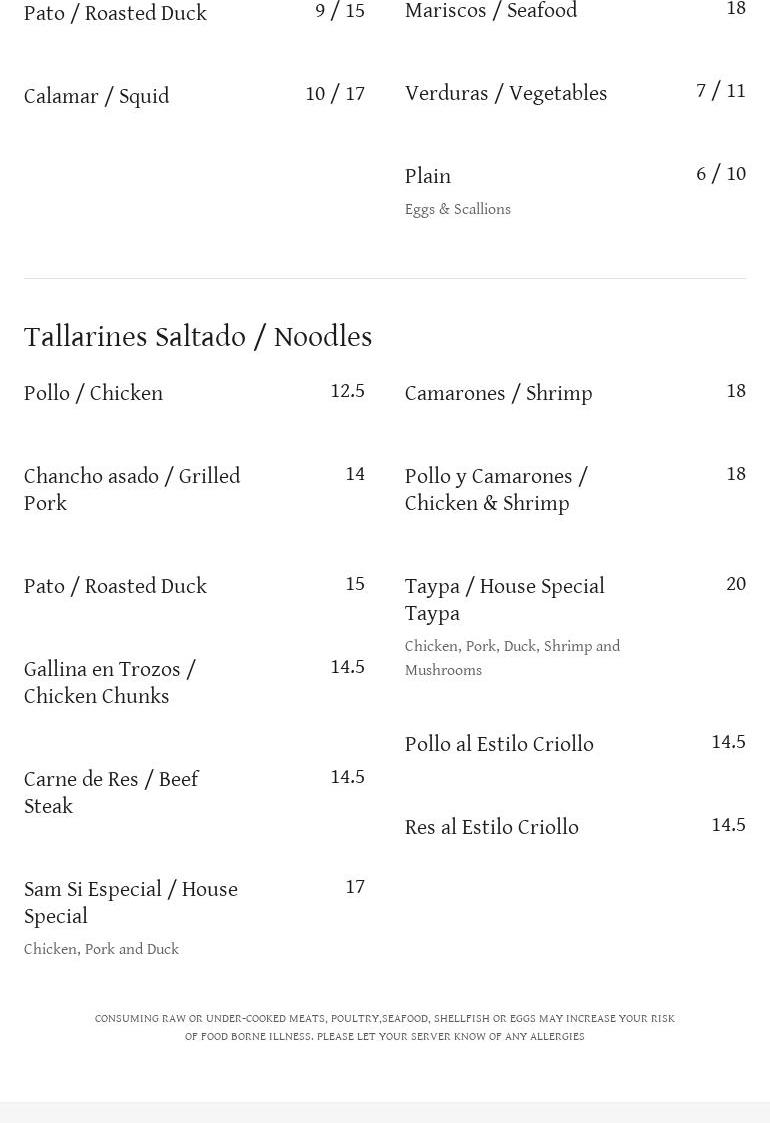Click the raw food allergy disclaimer text
This screenshot has height=1123, width=770.
click(385, 1027)
